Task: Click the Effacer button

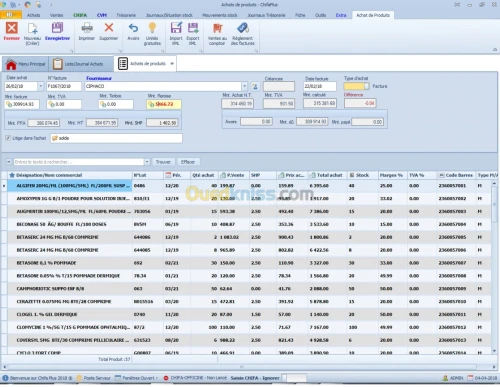Action: [x=188, y=162]
